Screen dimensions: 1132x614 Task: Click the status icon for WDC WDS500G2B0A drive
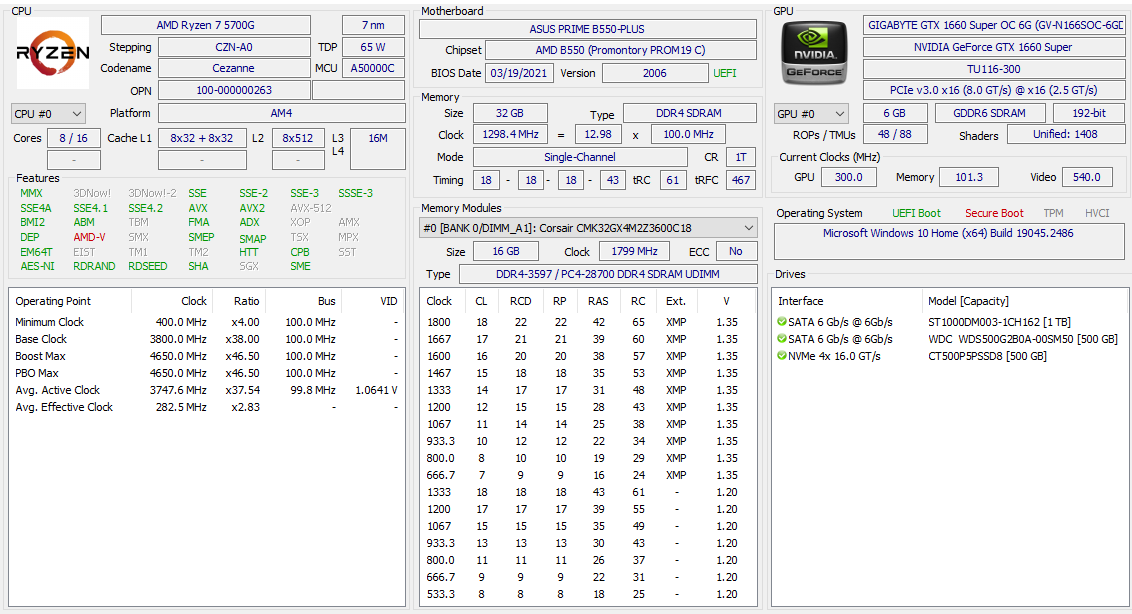click(781, 339)
